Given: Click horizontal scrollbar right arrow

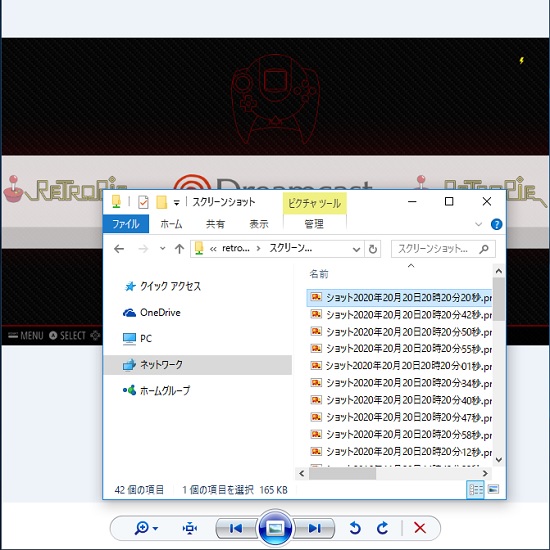Looking at the screenshot, I should pyautogui.click(x=485, y=474).
